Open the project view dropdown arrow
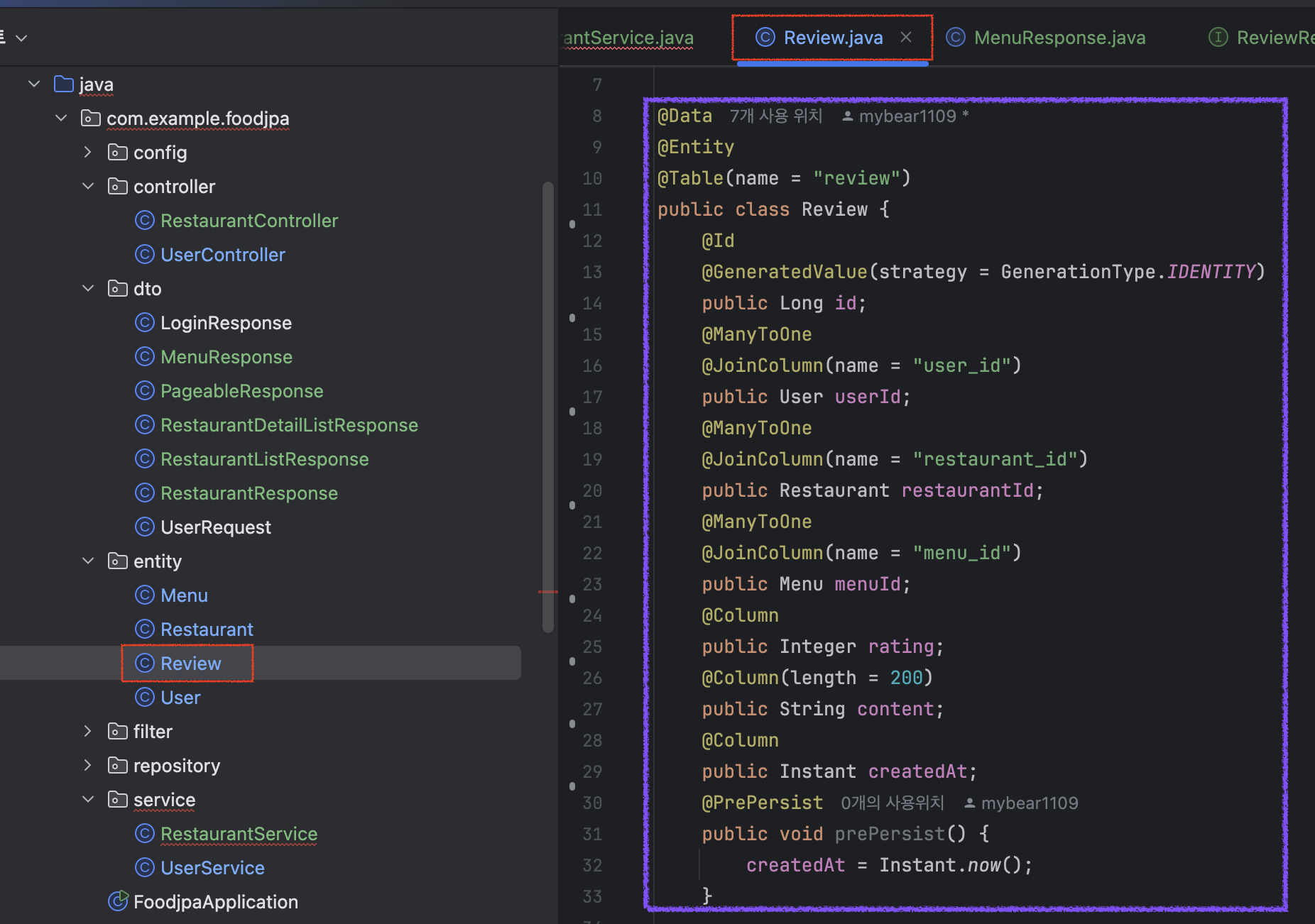Screen dimensions: 1315x924 pos(21,38)
